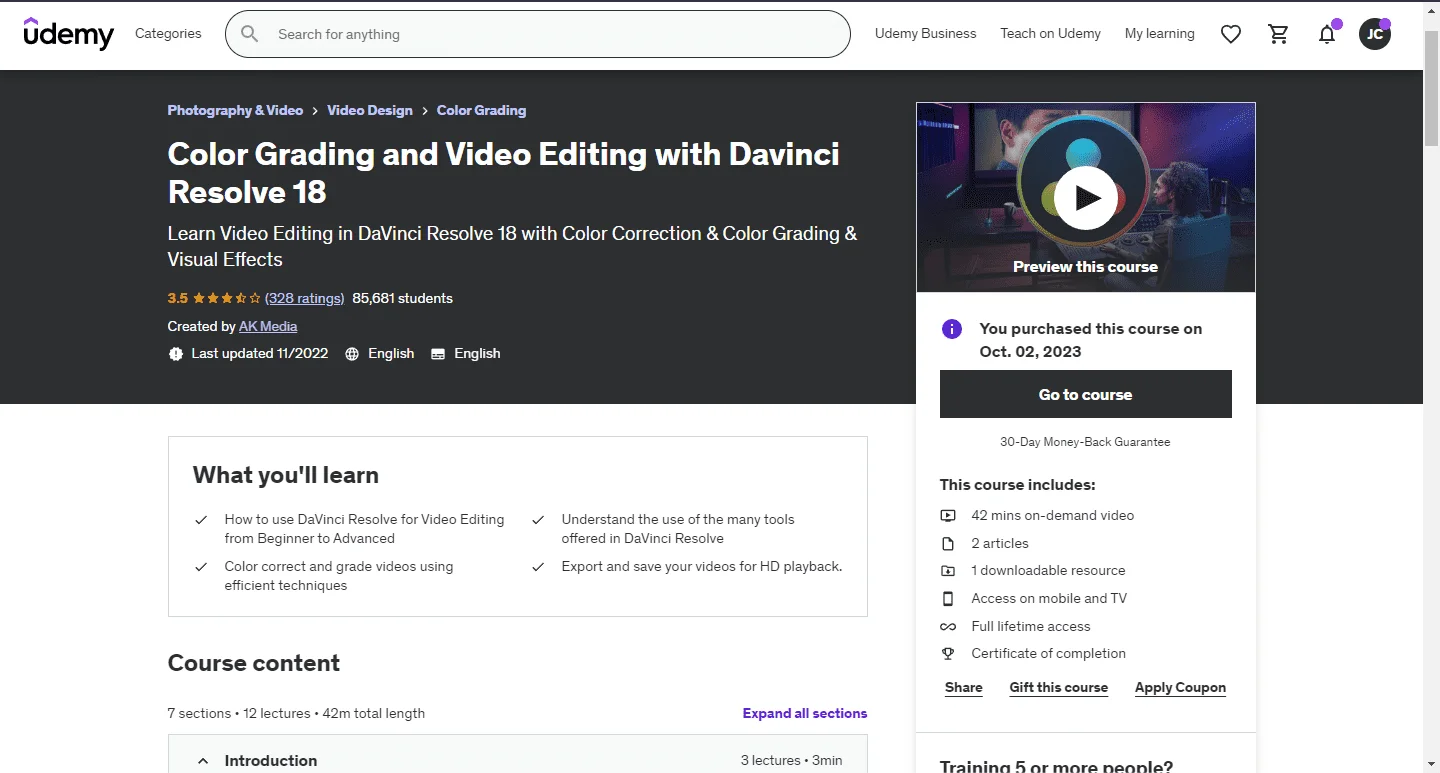
Task: Click the Gift this course button
Action: (x=1059, y=688)
